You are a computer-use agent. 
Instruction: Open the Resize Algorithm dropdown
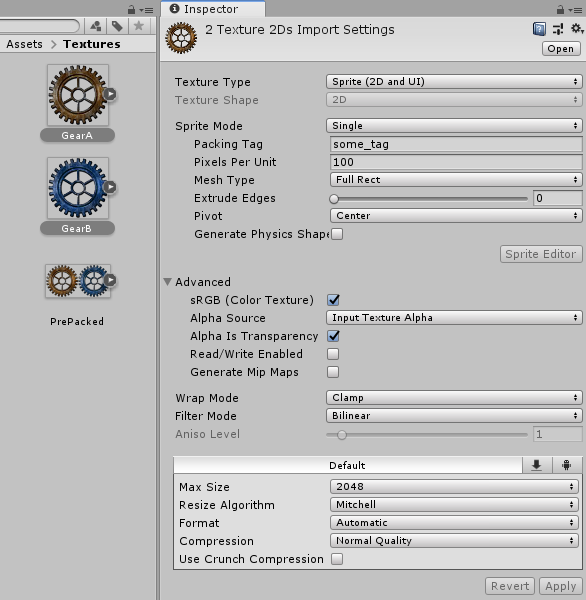[x=454, y=504]
